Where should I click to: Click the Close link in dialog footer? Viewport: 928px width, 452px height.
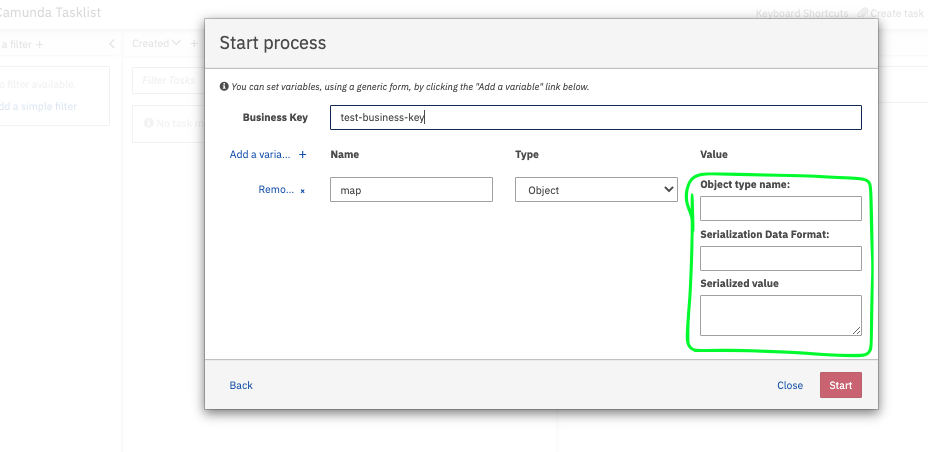[x=790, y=385]
